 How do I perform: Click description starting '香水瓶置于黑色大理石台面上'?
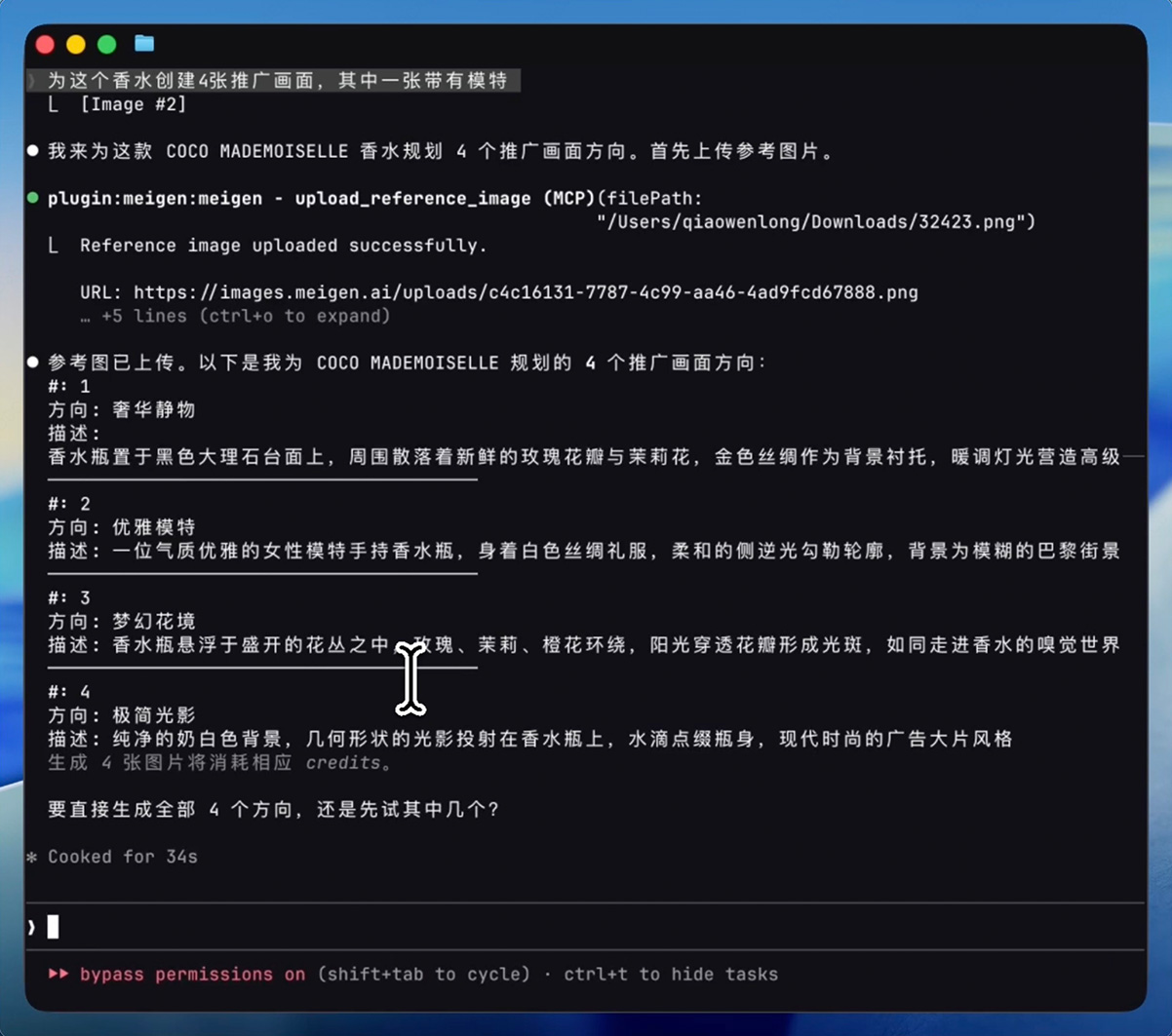click(584, 456)
